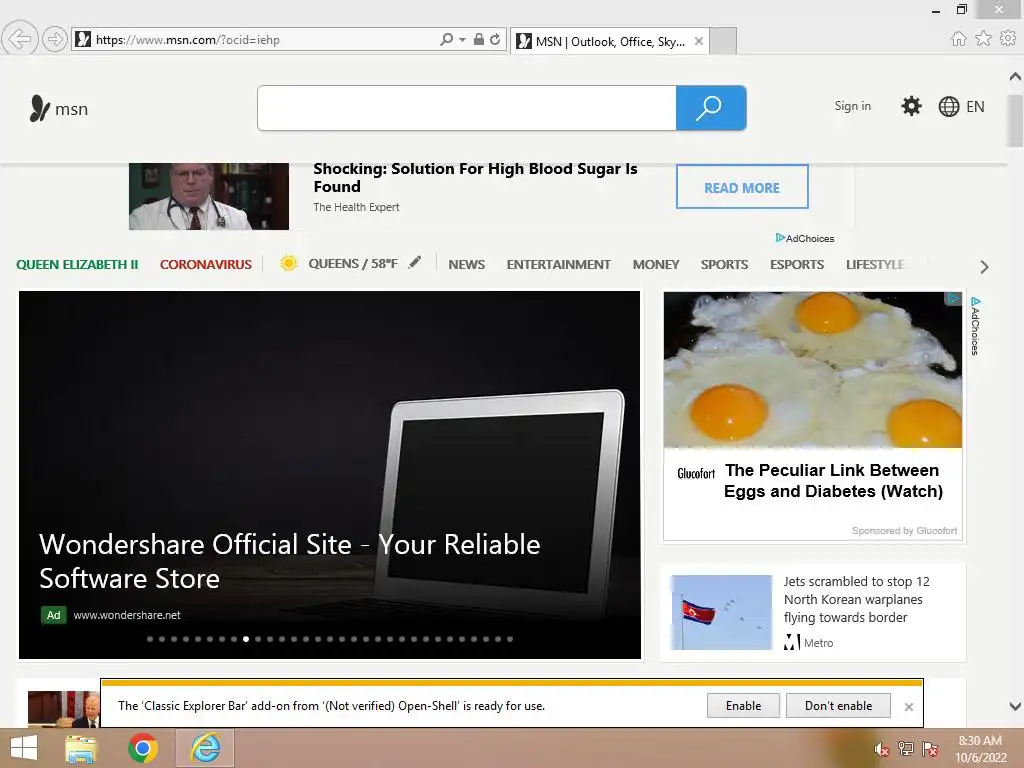Click the address bar search magnifier icon
1024x768 pixels.
[447, 39]
